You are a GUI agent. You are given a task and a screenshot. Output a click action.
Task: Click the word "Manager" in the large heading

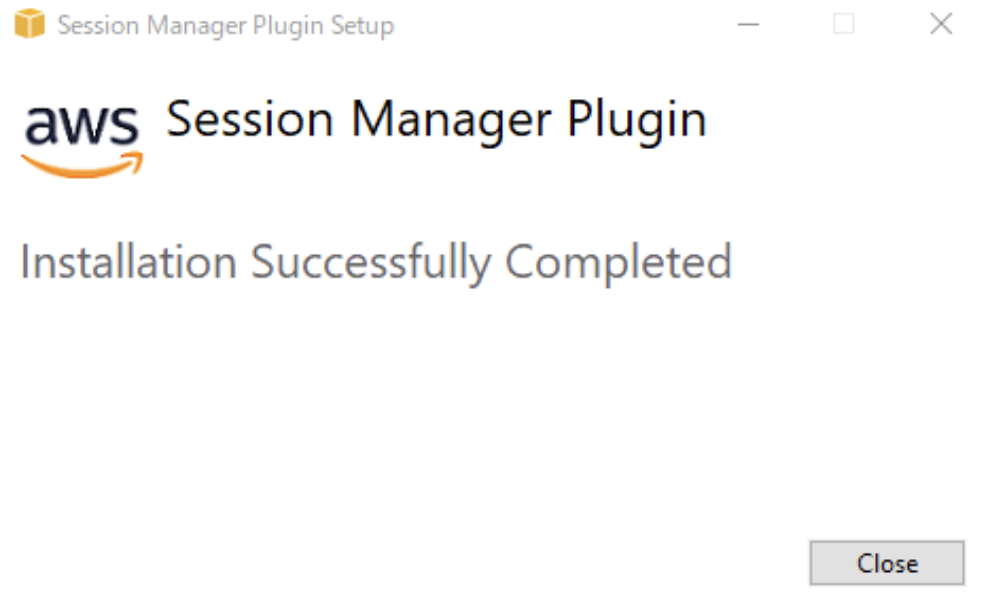pos(450,121)
